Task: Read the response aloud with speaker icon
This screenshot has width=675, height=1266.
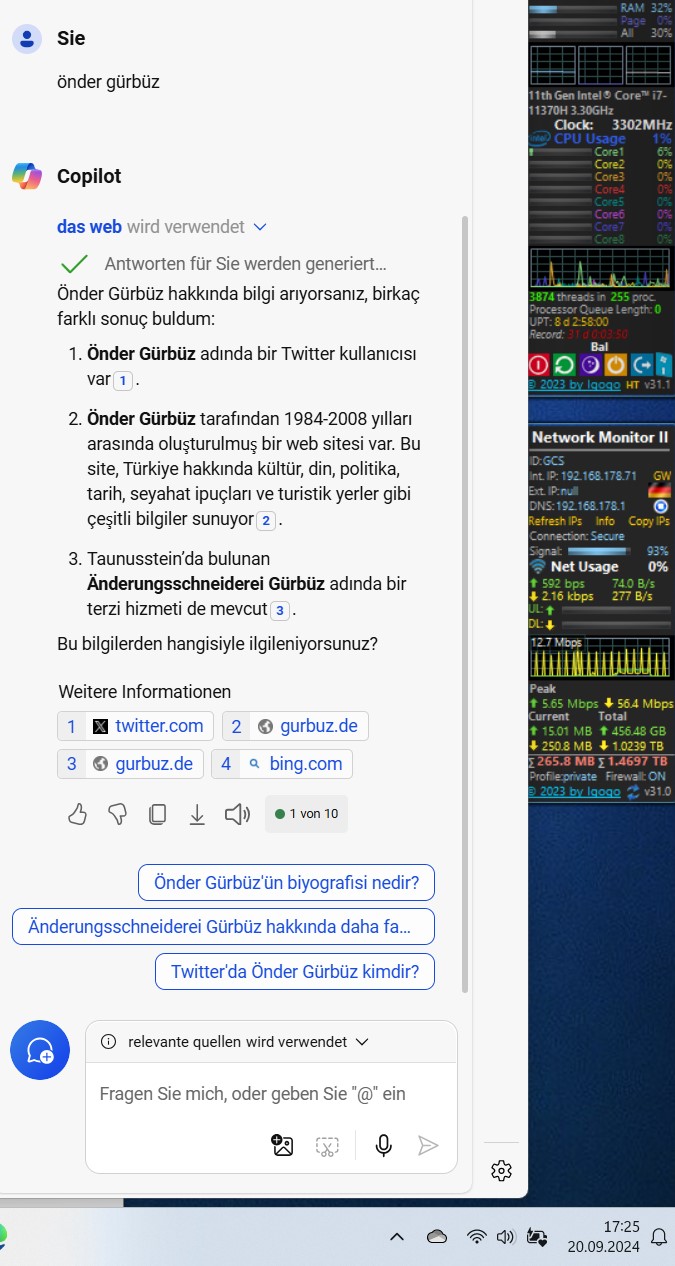Action: point(237,814)
